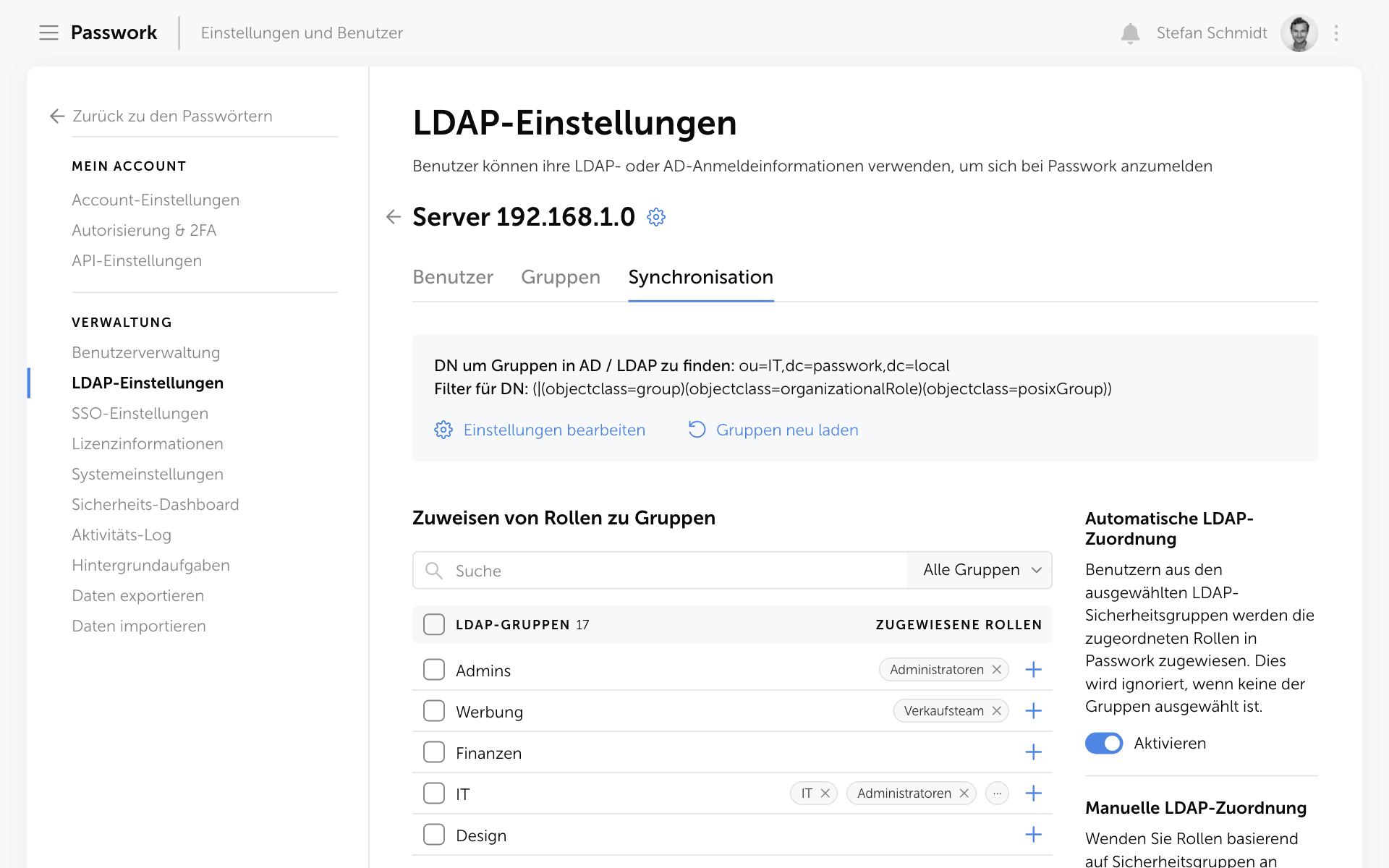
Task: Open the three-dot options menu
Action: (1336, 33)
